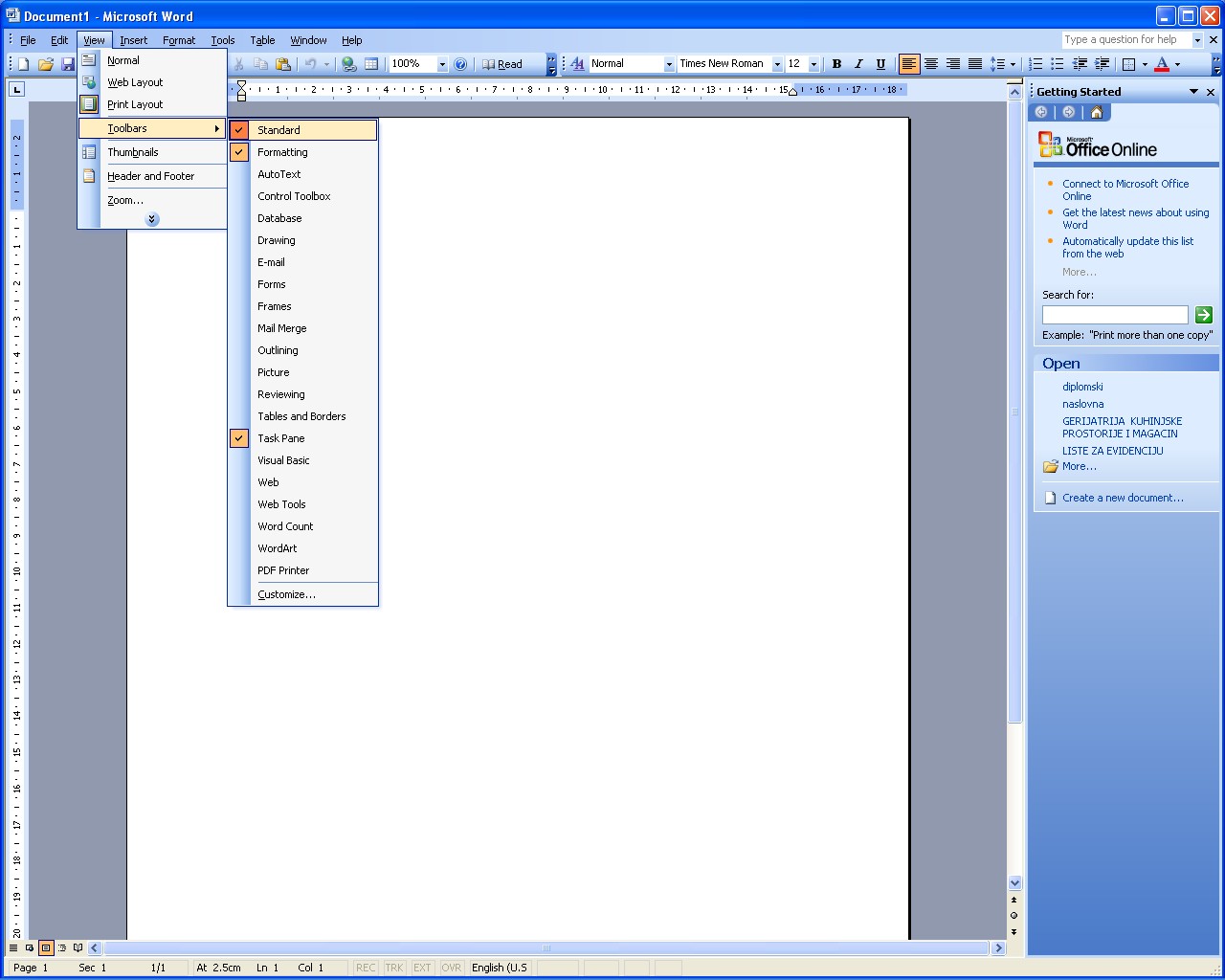The width and height of the screenshot is (1225, 980).
Task: Justify the paragraph text
Action: point(975,64)
